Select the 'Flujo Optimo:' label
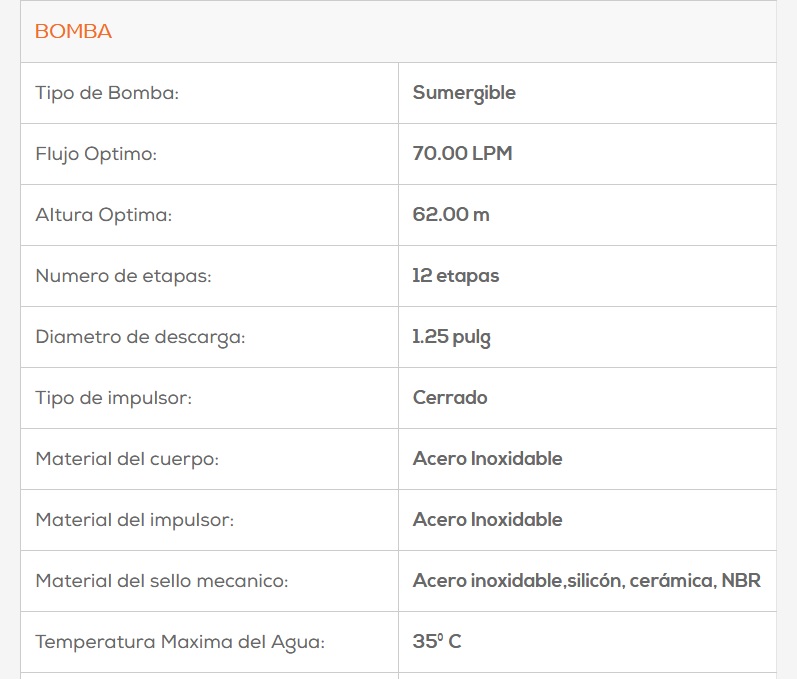The width and height of the screenshot is (797, 679). click(x=96, y=154)
